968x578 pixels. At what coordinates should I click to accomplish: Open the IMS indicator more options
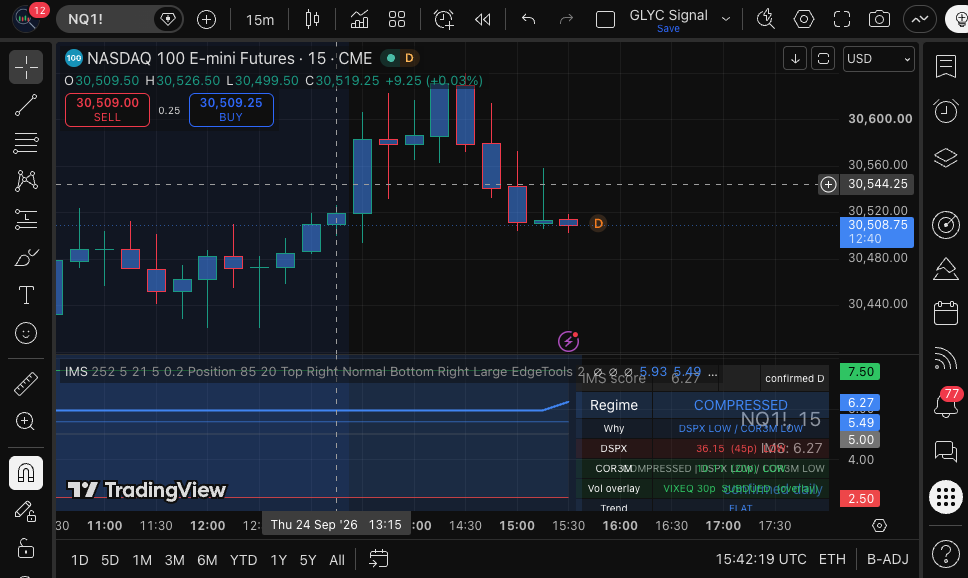(x=712, y=373)
